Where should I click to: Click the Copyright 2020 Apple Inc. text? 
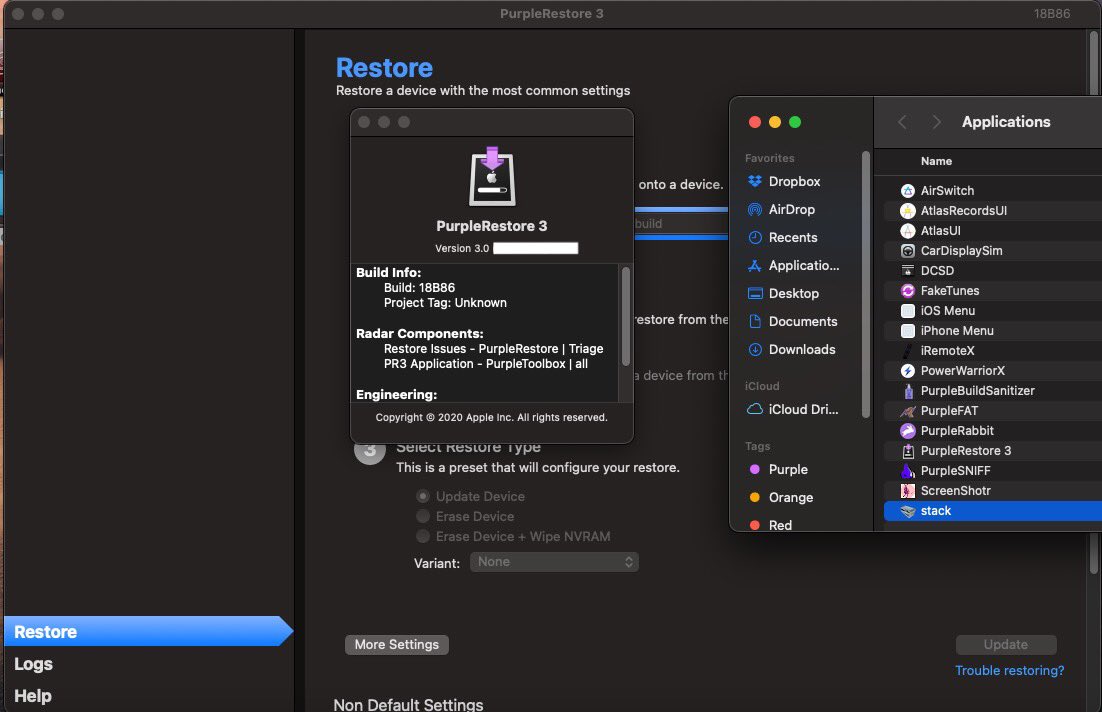pos(491,418)
